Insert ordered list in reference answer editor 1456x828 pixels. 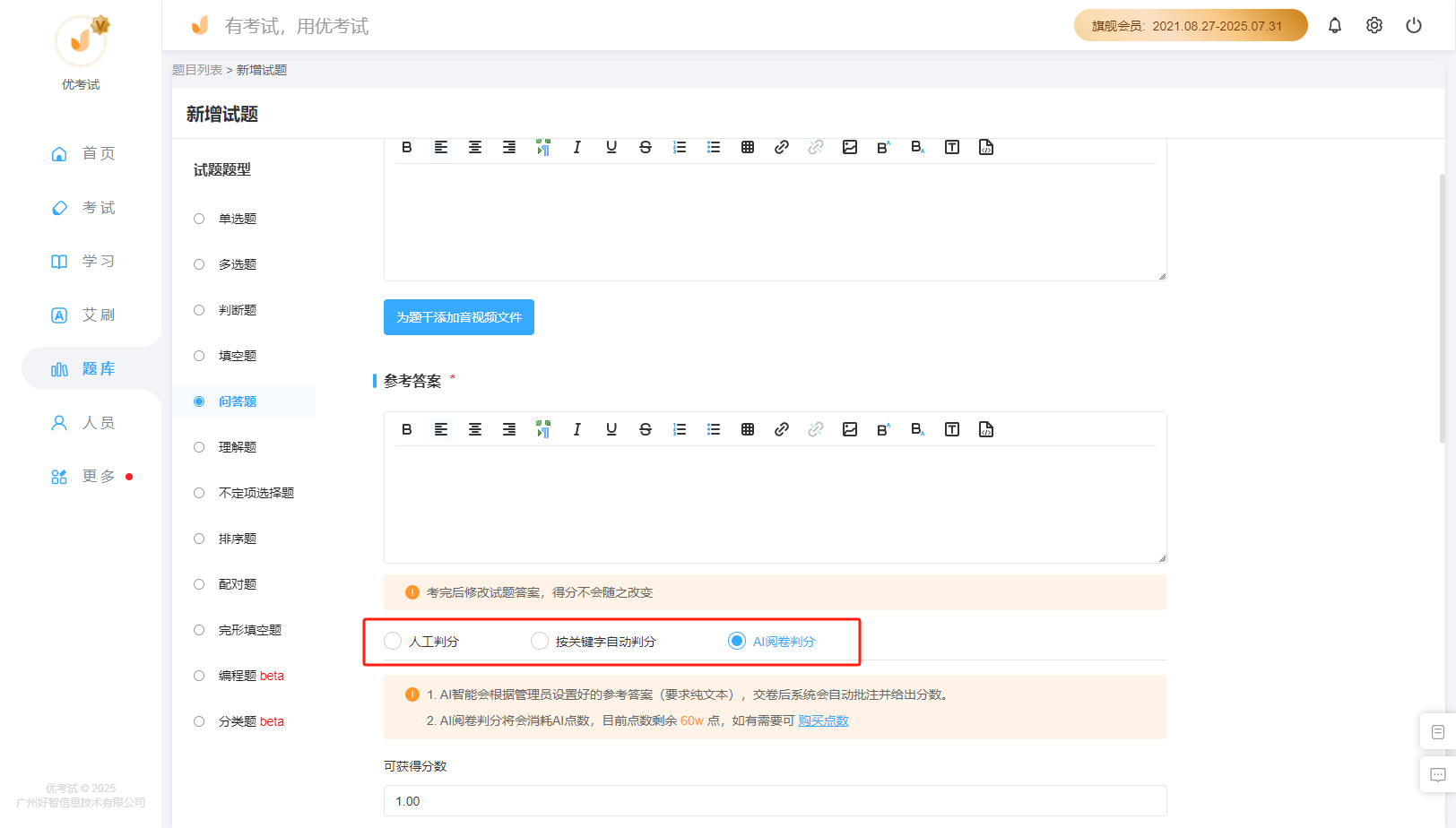(x=680, y=429)
